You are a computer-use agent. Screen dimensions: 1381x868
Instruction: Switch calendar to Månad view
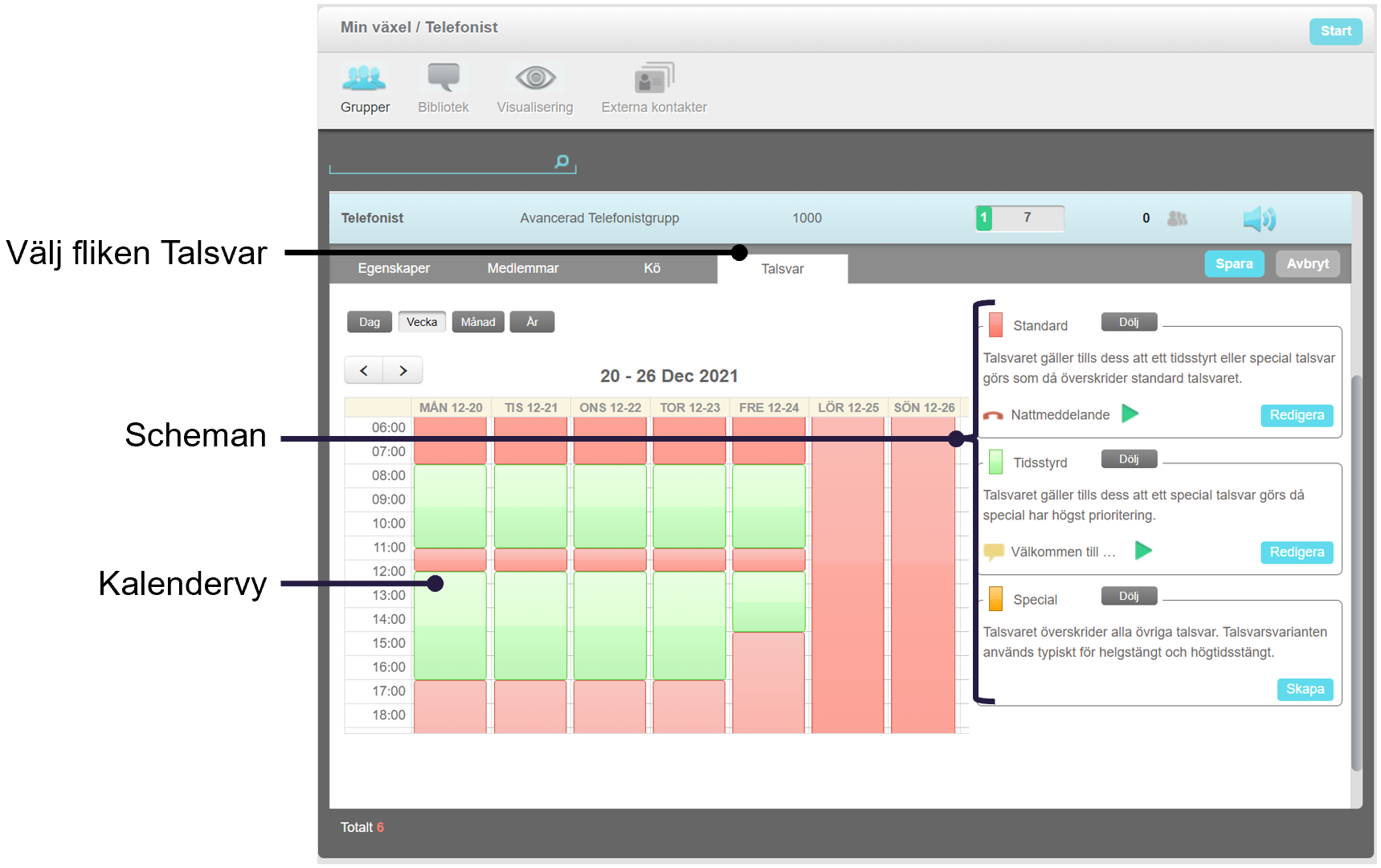[x=478, y=322]
